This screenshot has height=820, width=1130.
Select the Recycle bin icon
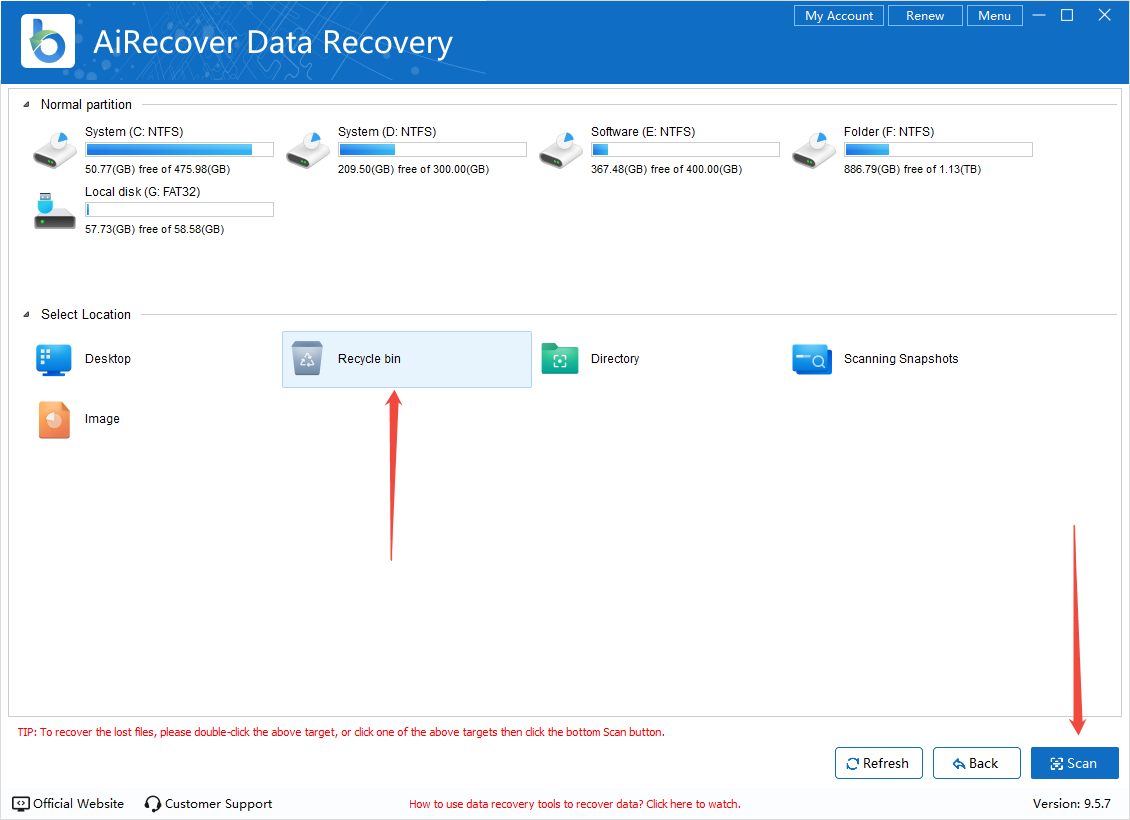point(307,359)
